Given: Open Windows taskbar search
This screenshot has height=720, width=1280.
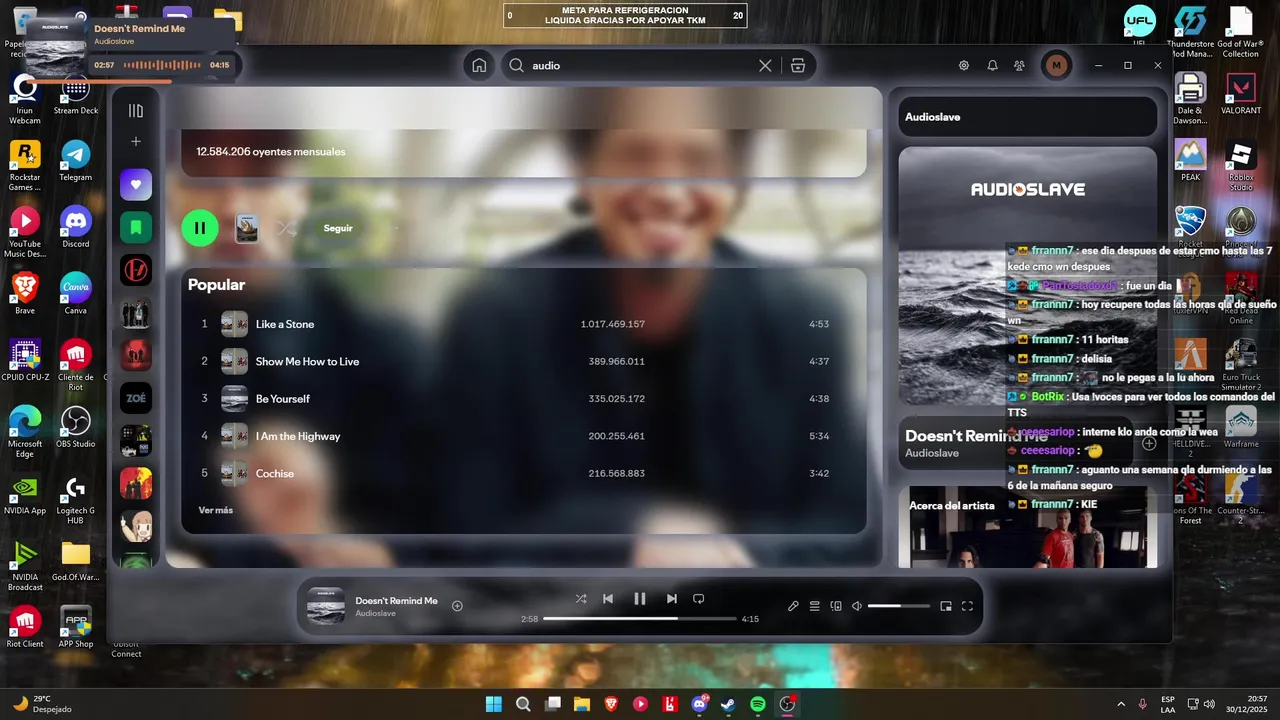Looking at the screenshot, I should tap(523, 704).
